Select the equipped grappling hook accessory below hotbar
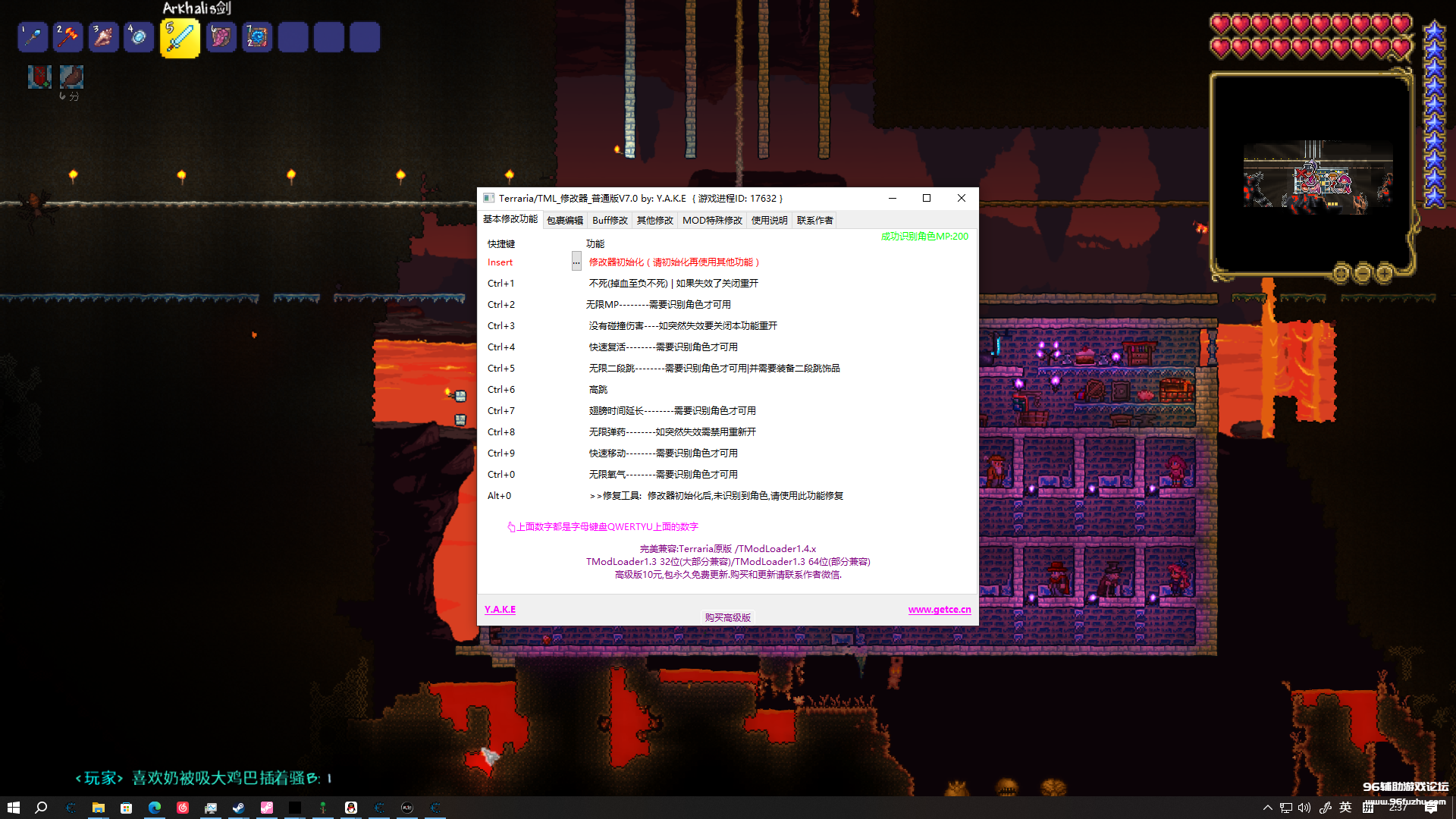Image resolution: width=1456 pixels, height=819 pixels. (71, 79)
